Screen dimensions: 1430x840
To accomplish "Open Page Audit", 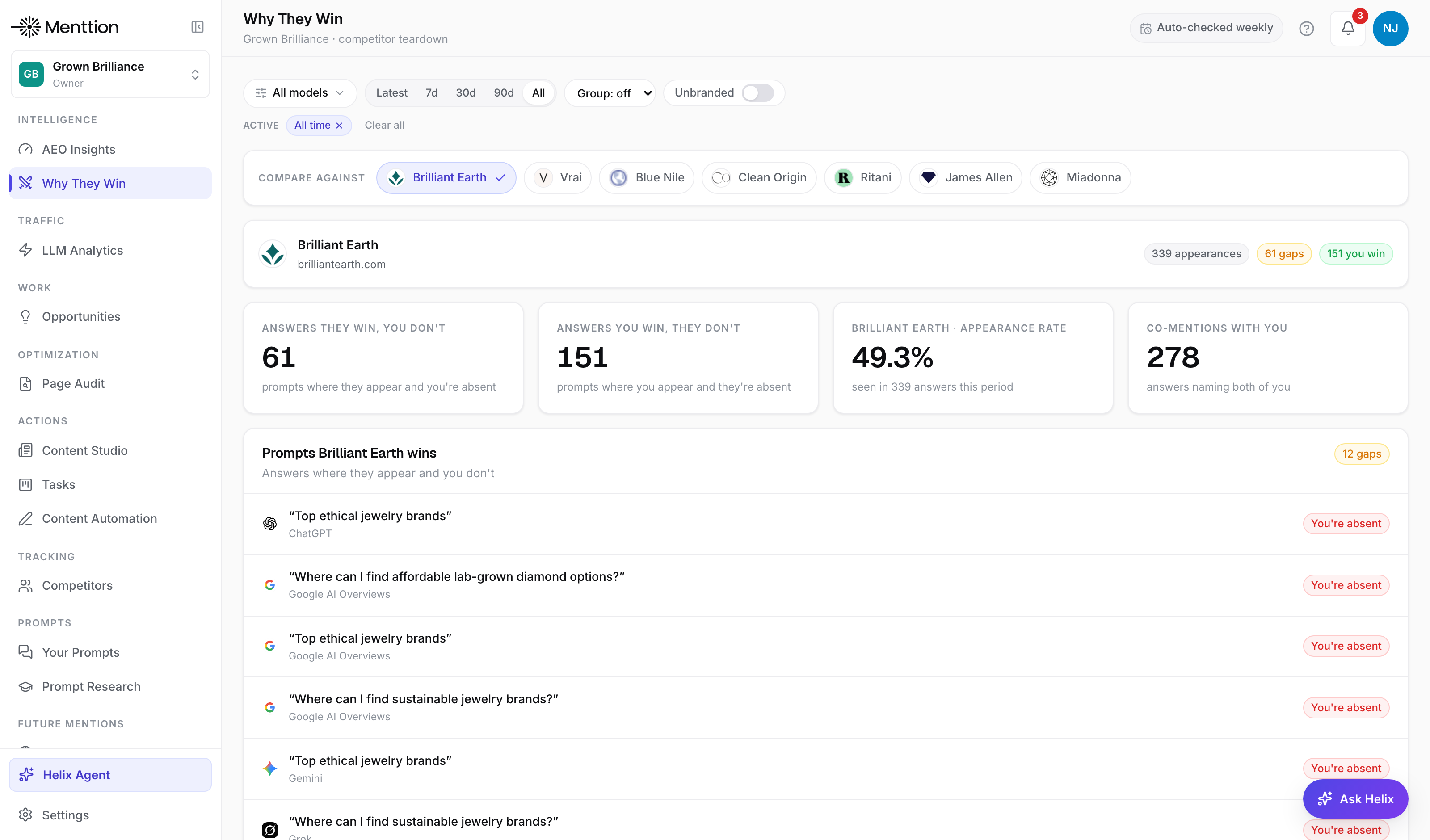I will pos(110,383).
